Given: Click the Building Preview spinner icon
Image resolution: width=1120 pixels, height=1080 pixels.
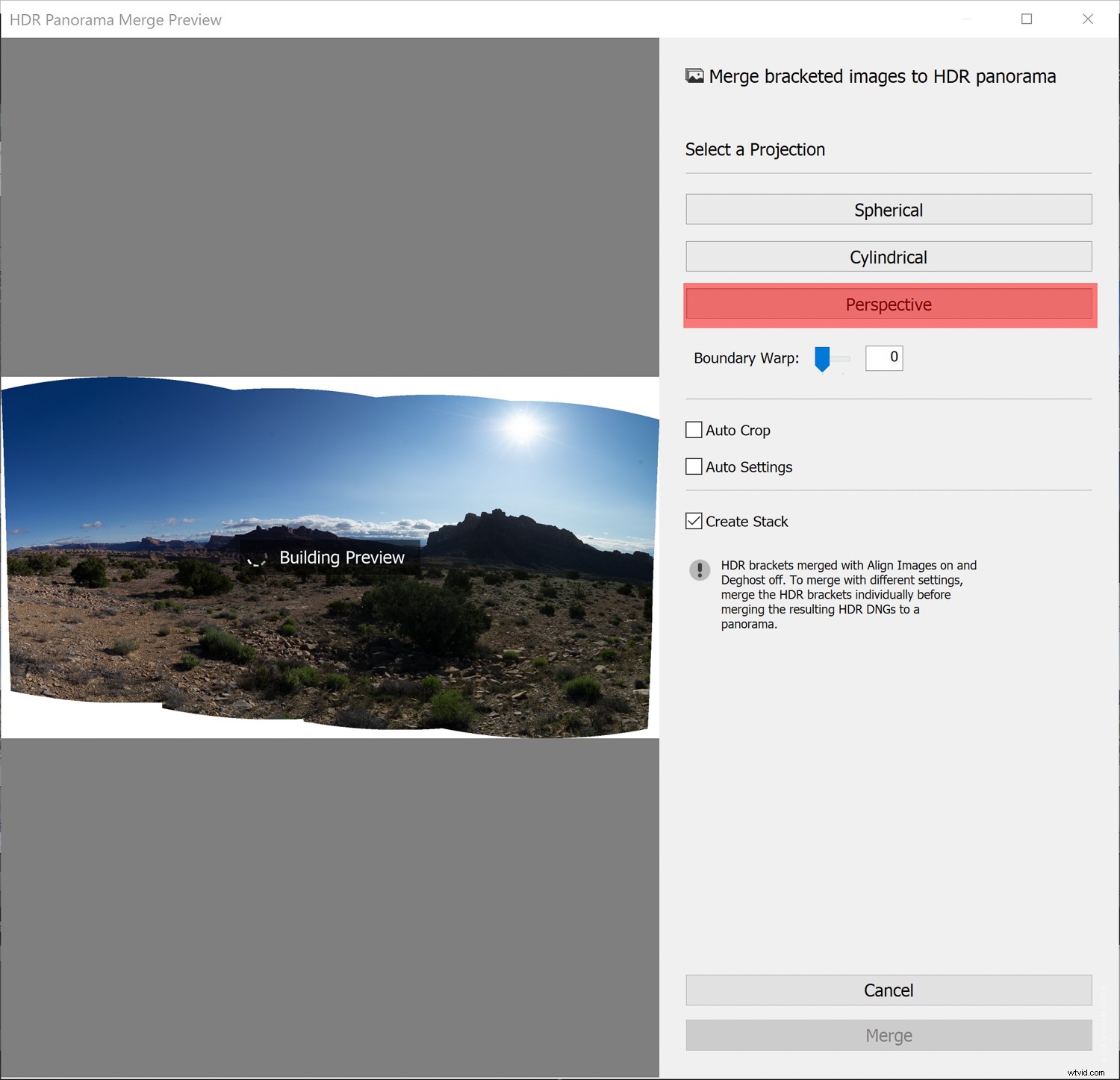Looking at the screenshot, I should 258,558.
